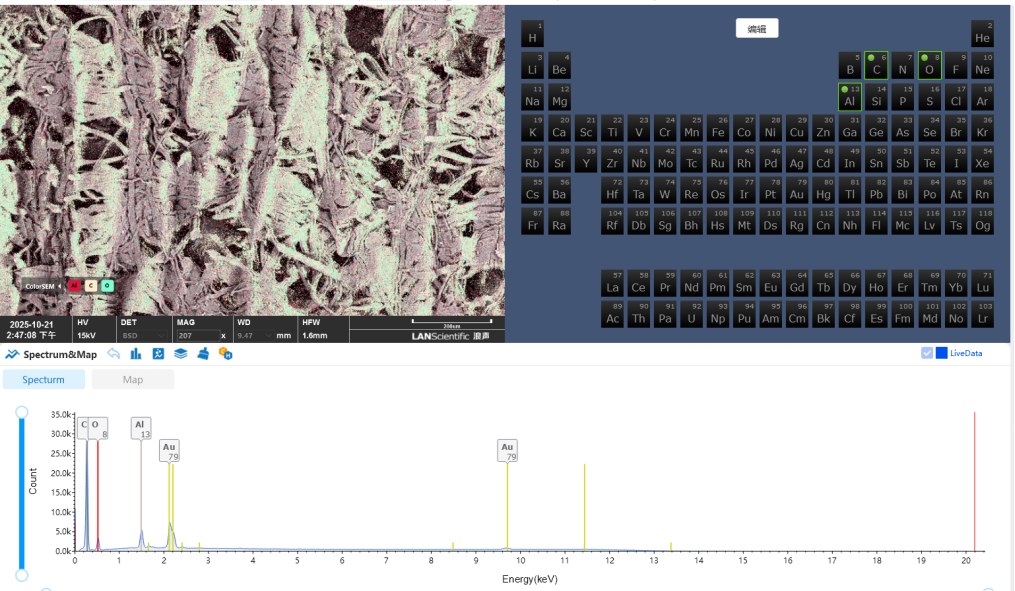Viewport: 1015px width, 591px height.
Task: Click the undo arrow in Spectrum&Map toolbar
Action: 114,354
